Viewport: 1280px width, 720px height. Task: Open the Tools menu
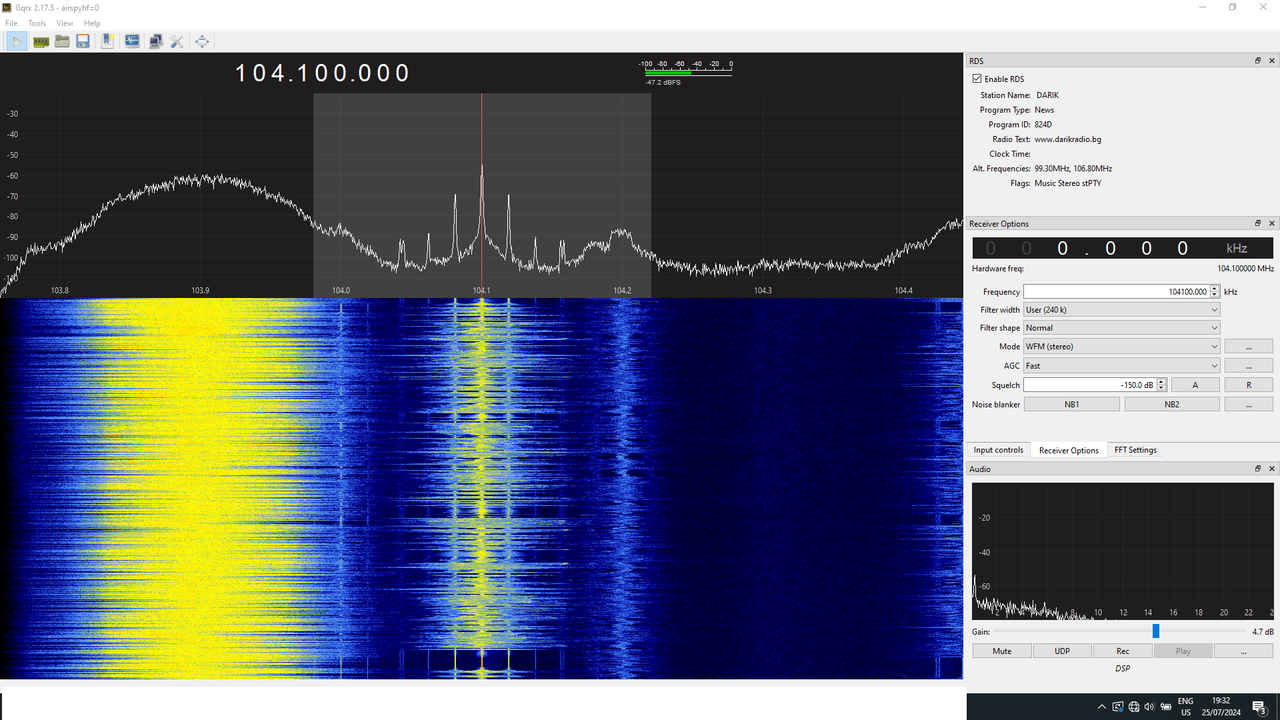click(37, 23)
